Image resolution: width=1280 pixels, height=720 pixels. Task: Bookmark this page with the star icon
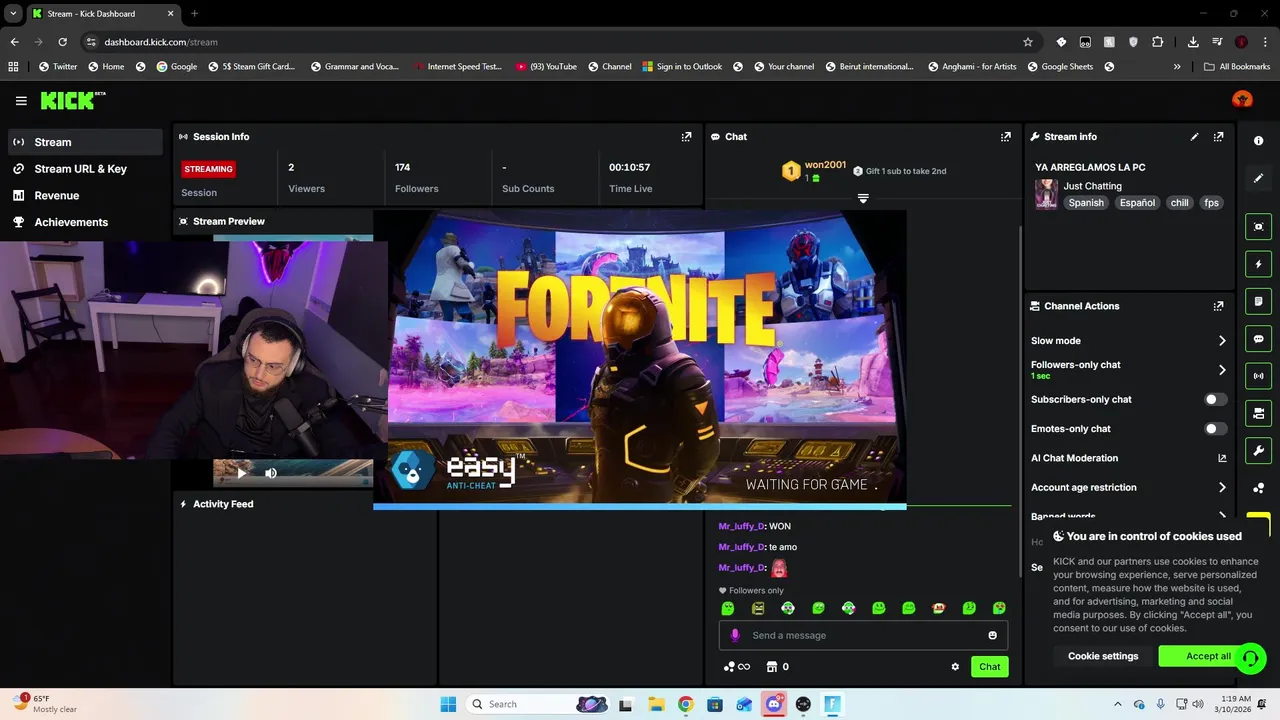click(1027, 42)
